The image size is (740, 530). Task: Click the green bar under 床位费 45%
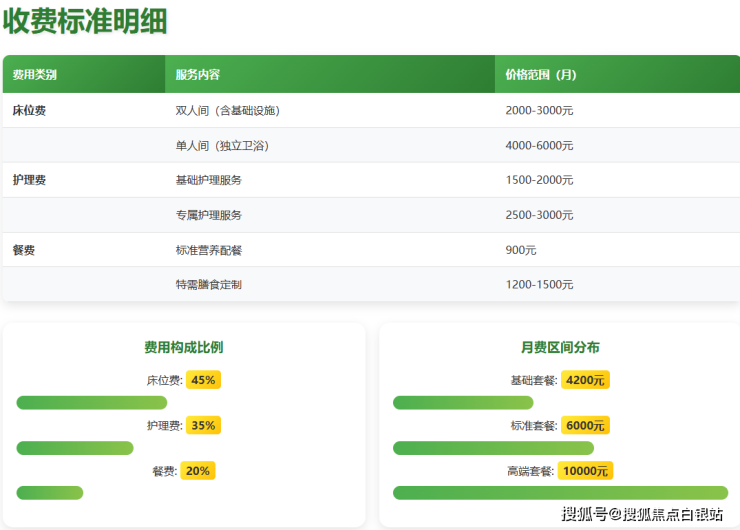(92, 403)
